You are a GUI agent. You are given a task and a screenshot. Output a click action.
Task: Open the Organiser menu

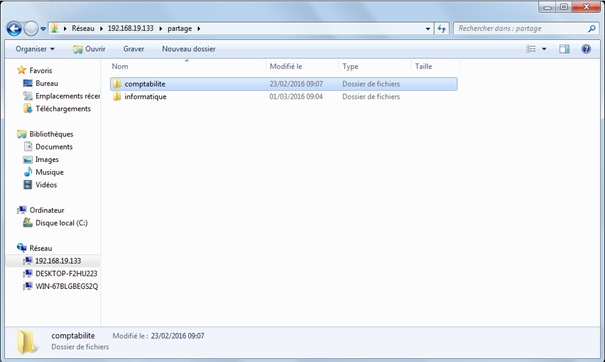point(35,49)
